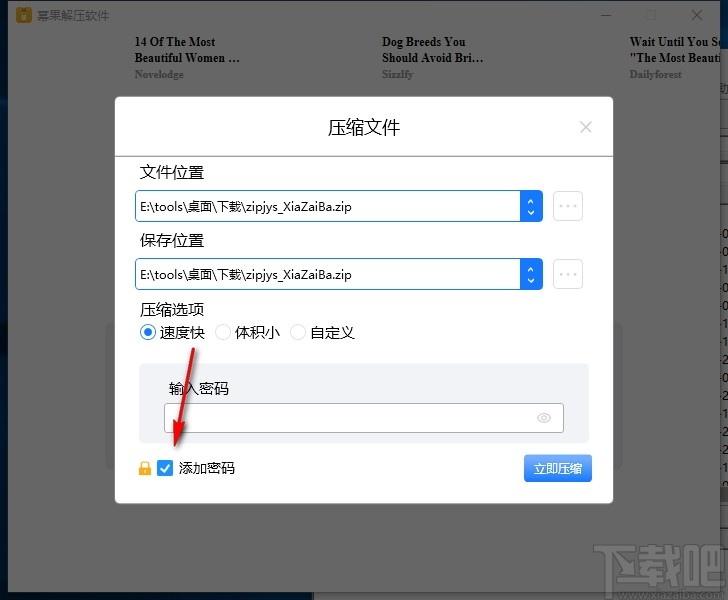Viewport: 728px width, 600px height.
Task: Click the app logo icon in title bar
Action: (24, 15)
